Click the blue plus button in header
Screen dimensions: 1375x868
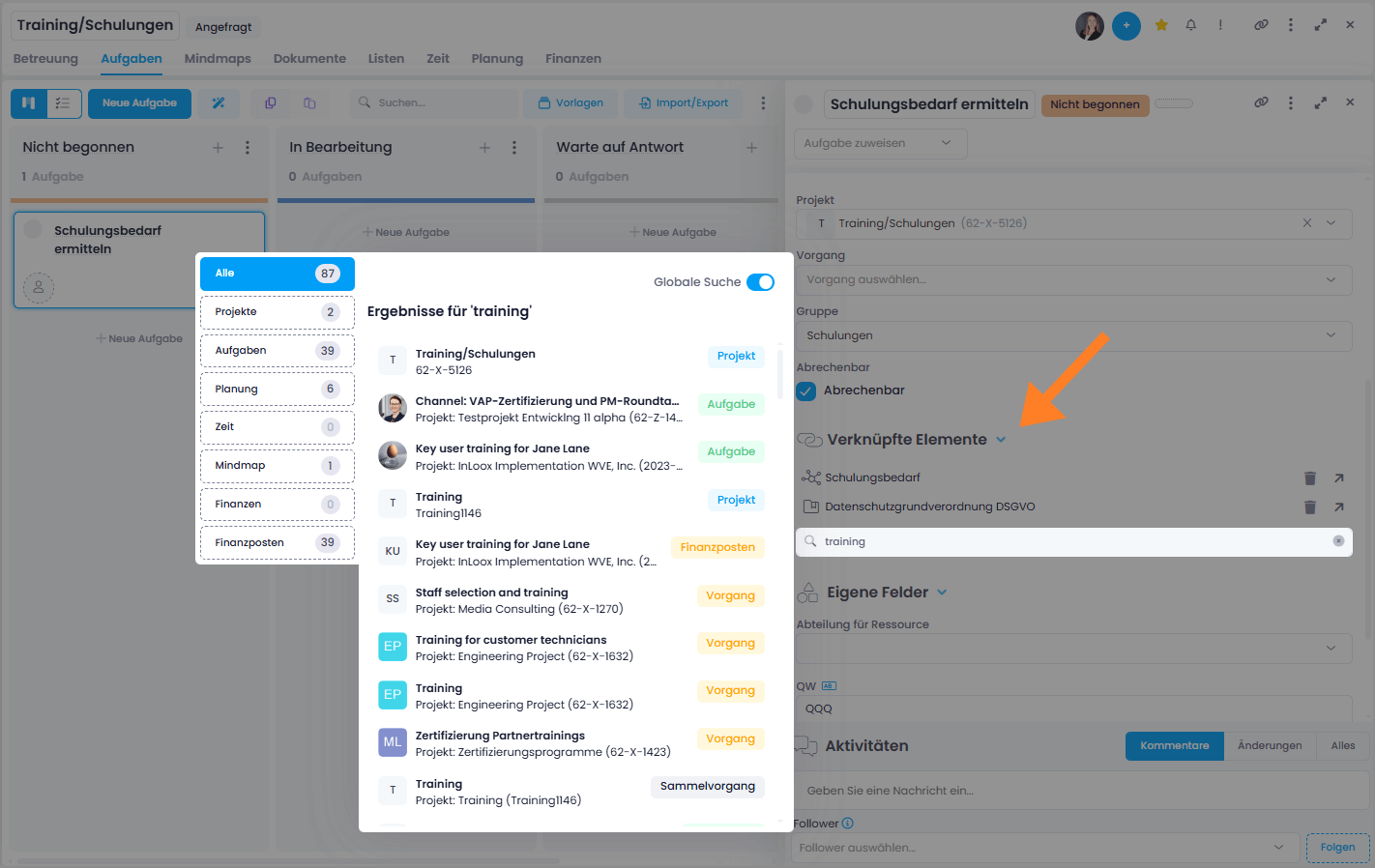1126,25
